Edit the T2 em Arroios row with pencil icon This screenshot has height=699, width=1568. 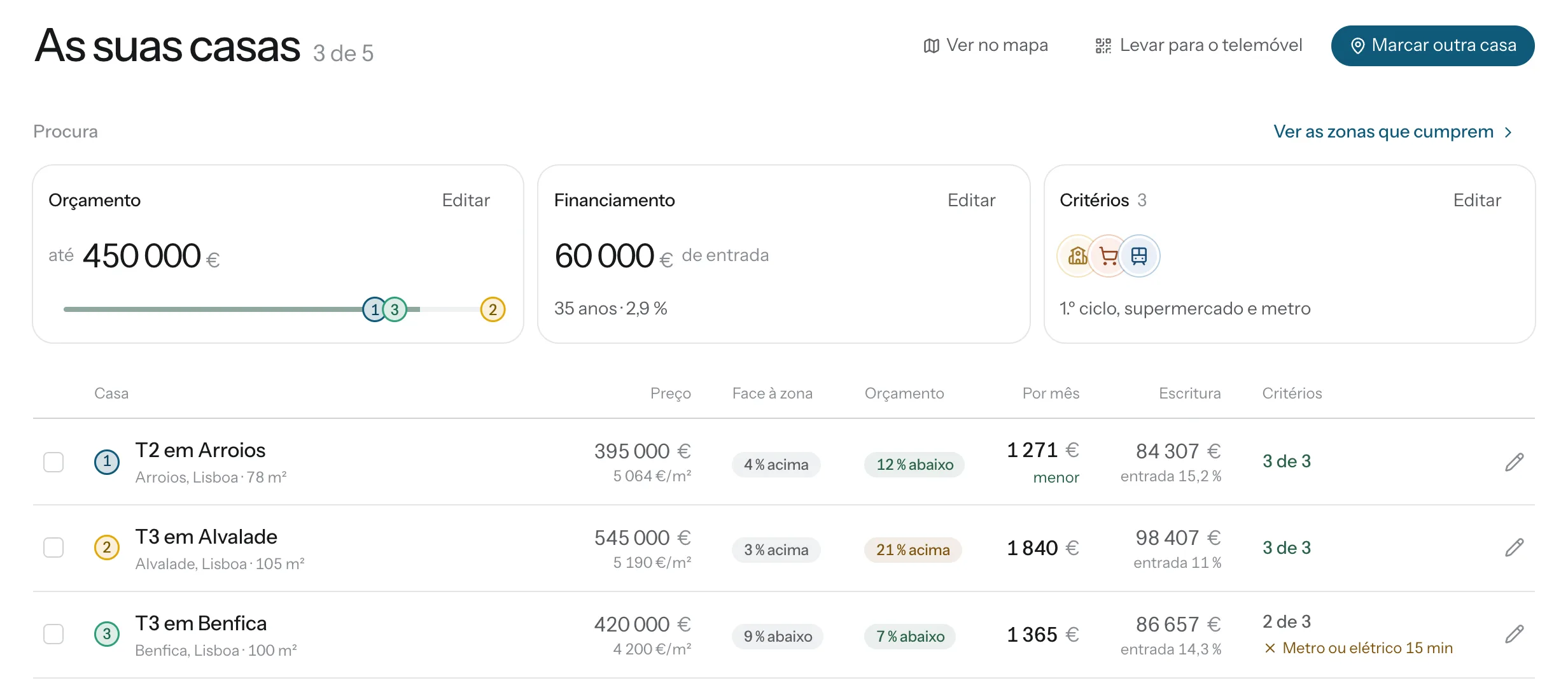1514,462
